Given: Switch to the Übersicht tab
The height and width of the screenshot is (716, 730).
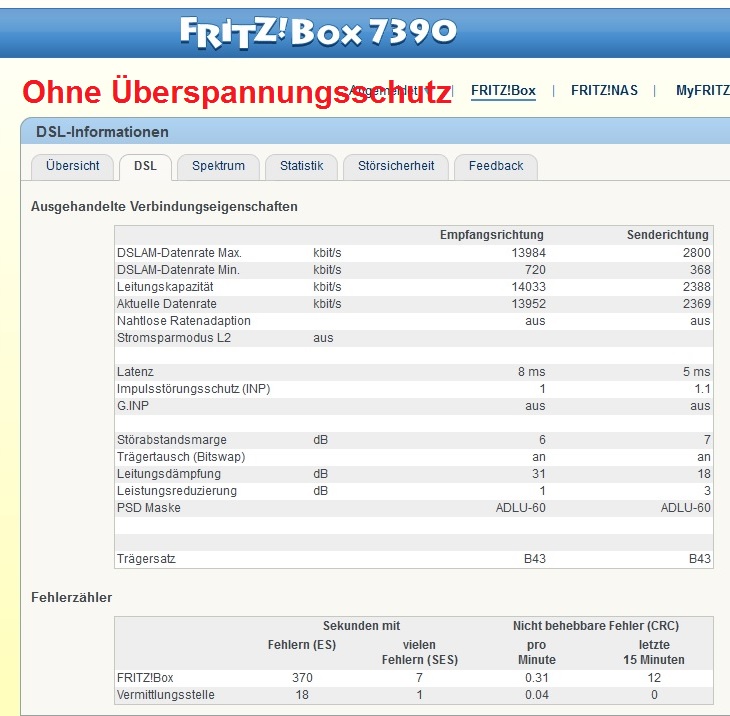Looking at the screenshot, I should (72, 166).
